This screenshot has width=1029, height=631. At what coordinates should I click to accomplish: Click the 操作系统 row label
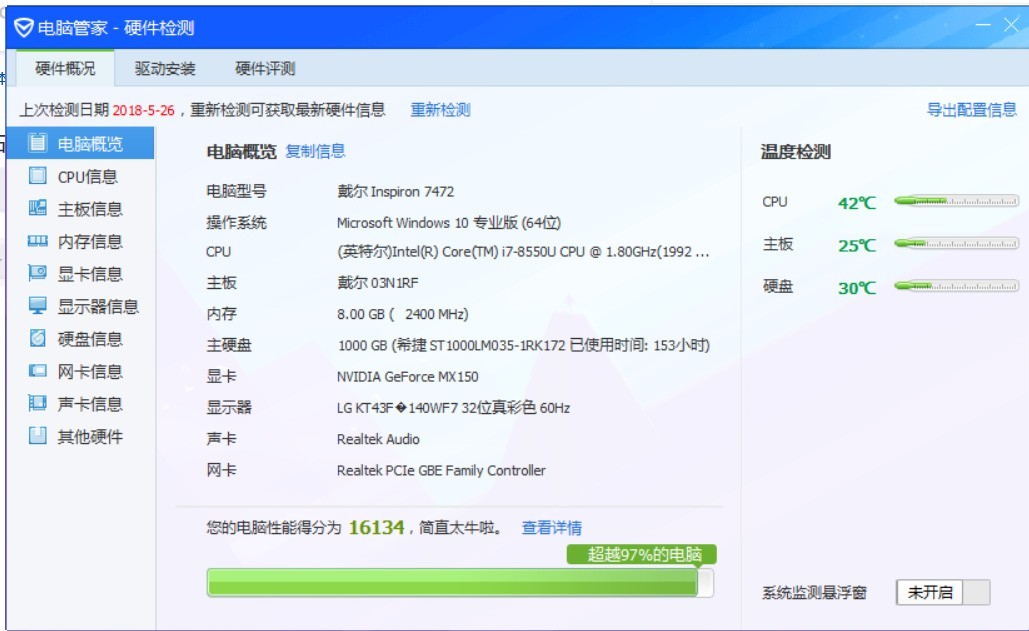pyautogui.click(x=236, y=223)
